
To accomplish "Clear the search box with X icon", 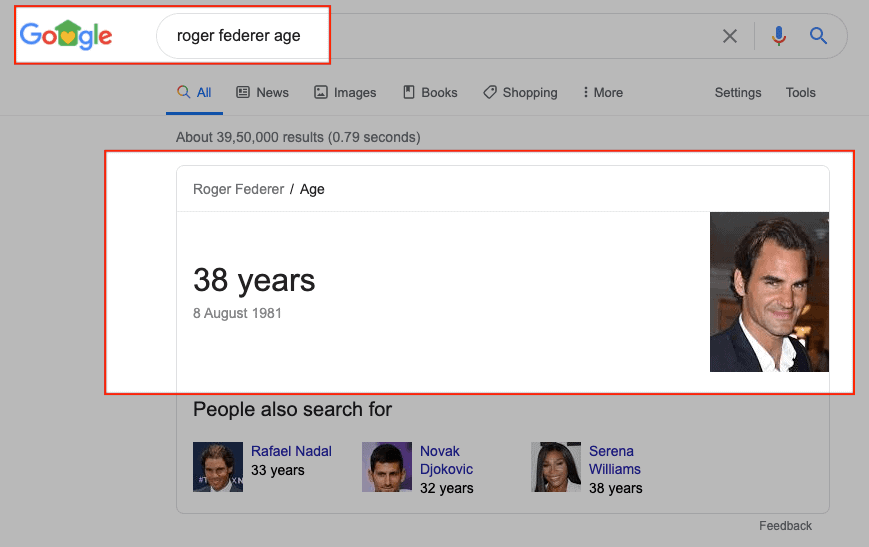I will pyautogui.click(x=730, y=36).
